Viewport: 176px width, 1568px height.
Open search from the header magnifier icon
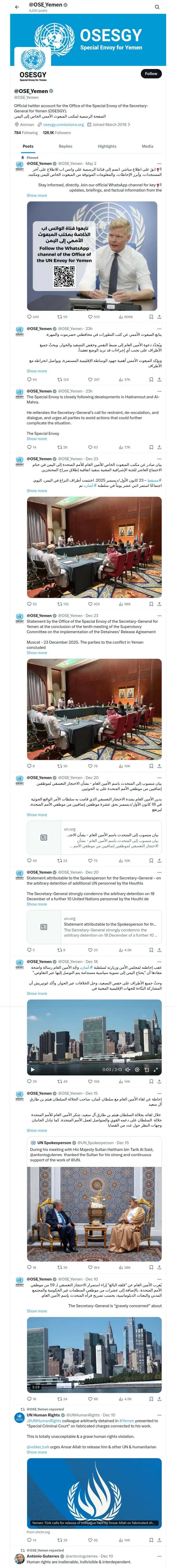[157, 7]
